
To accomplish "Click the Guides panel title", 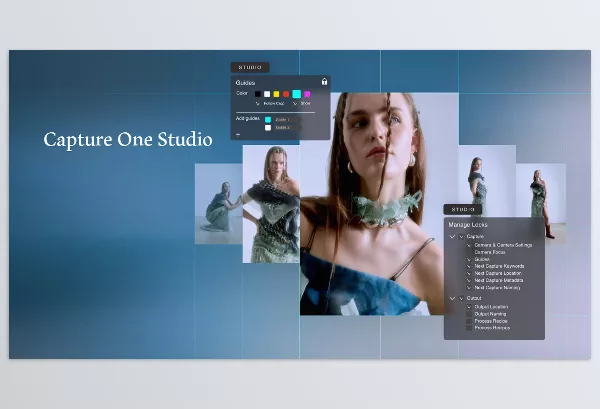I will (x=245, y=83).
